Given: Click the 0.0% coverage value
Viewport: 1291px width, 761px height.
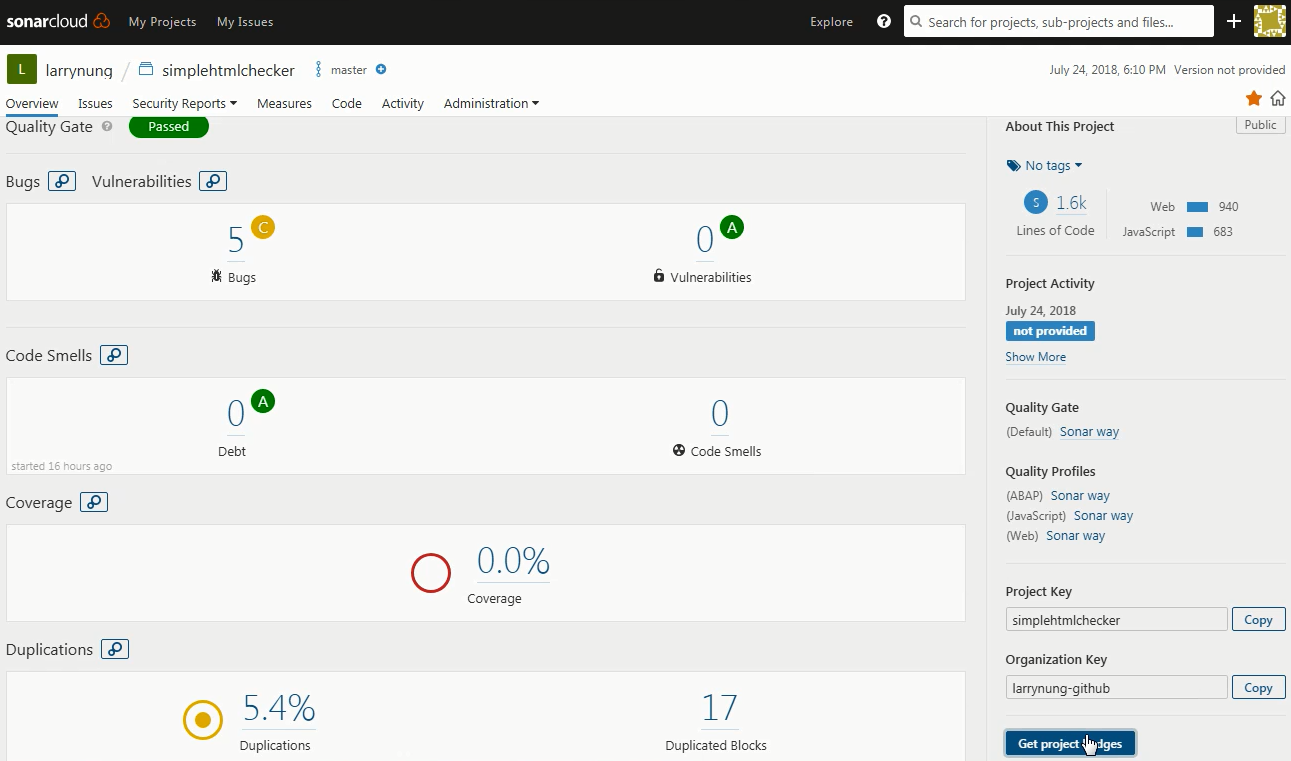Looking at the screenshot, I should tap(513, 561).
